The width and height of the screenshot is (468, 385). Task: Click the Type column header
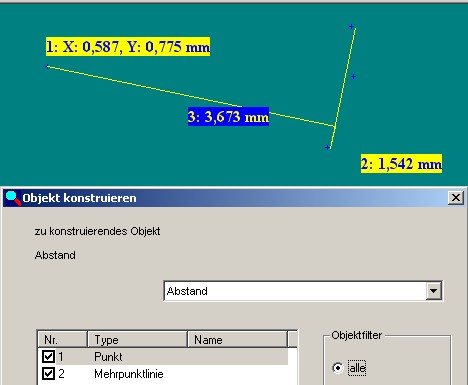coord(137,340)
